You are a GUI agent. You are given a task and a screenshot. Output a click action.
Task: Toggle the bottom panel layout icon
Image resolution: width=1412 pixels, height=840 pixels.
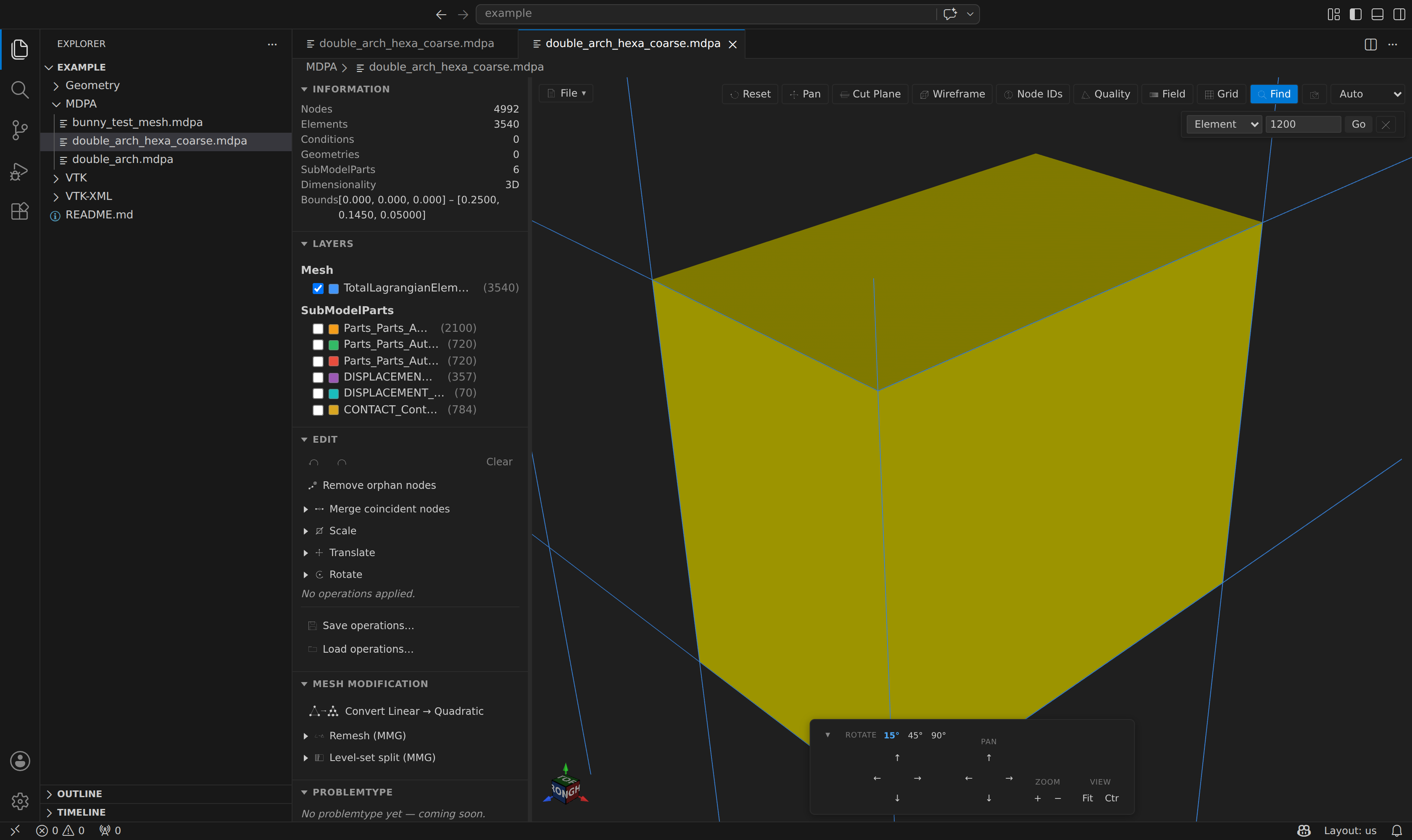1378,14
